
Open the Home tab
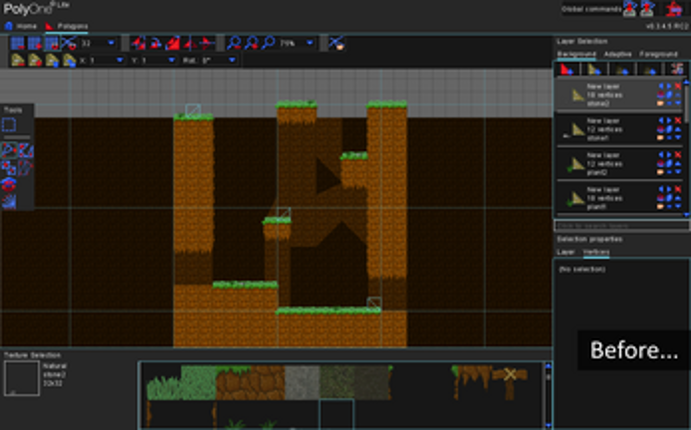click(x=22, y=26)
